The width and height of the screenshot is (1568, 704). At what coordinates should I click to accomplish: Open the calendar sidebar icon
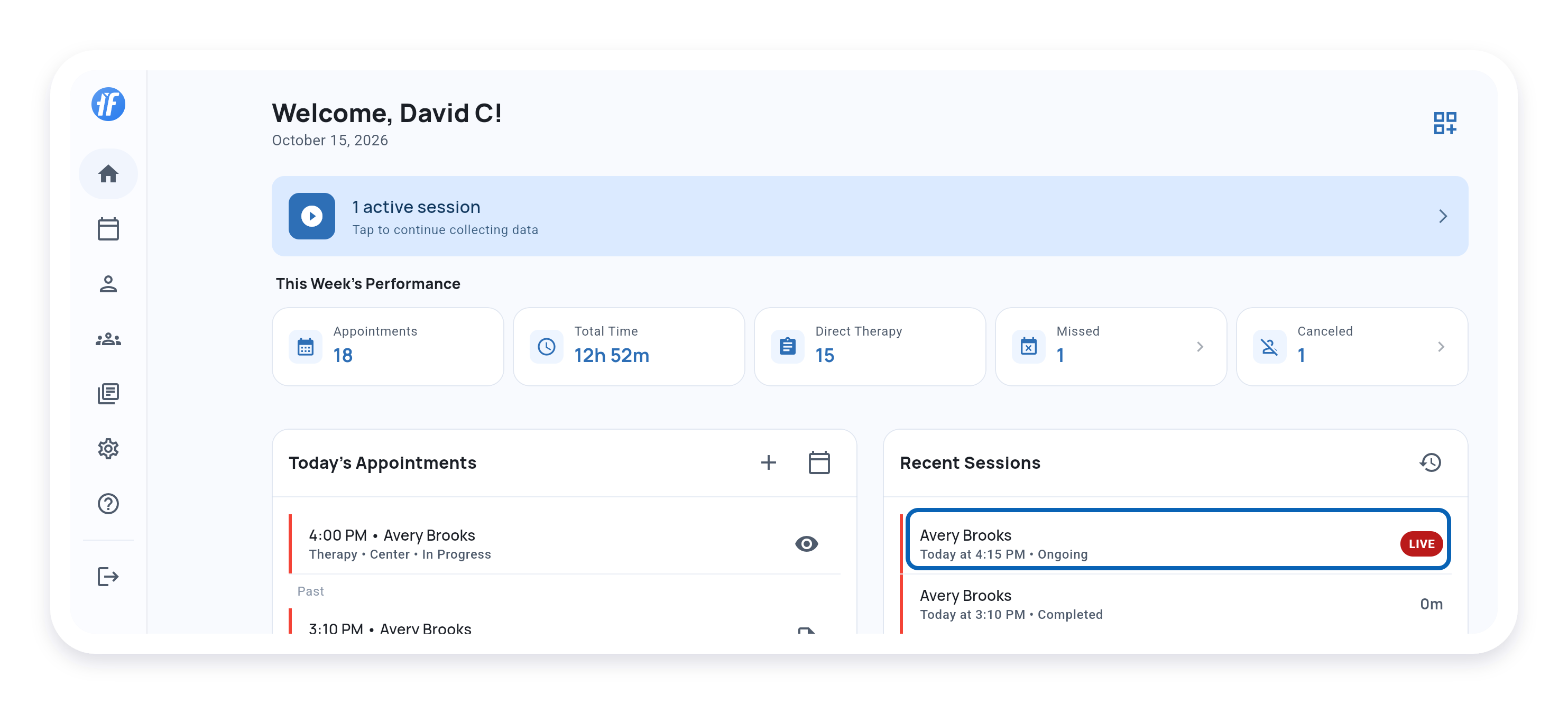tap(108, 229)
